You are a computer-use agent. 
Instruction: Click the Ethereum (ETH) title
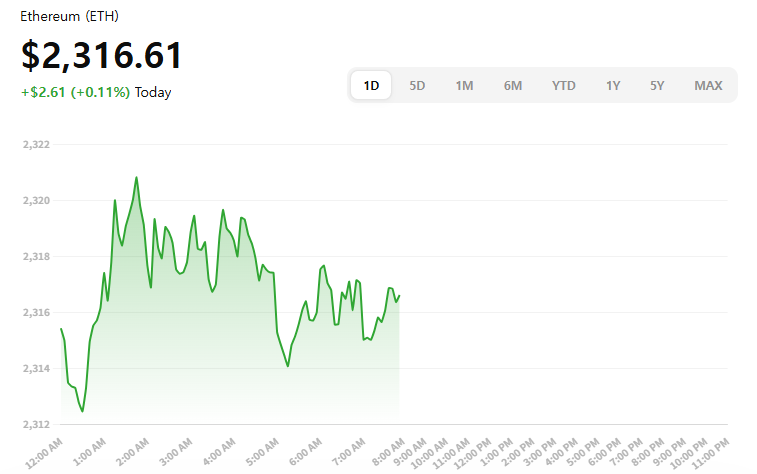70,16
